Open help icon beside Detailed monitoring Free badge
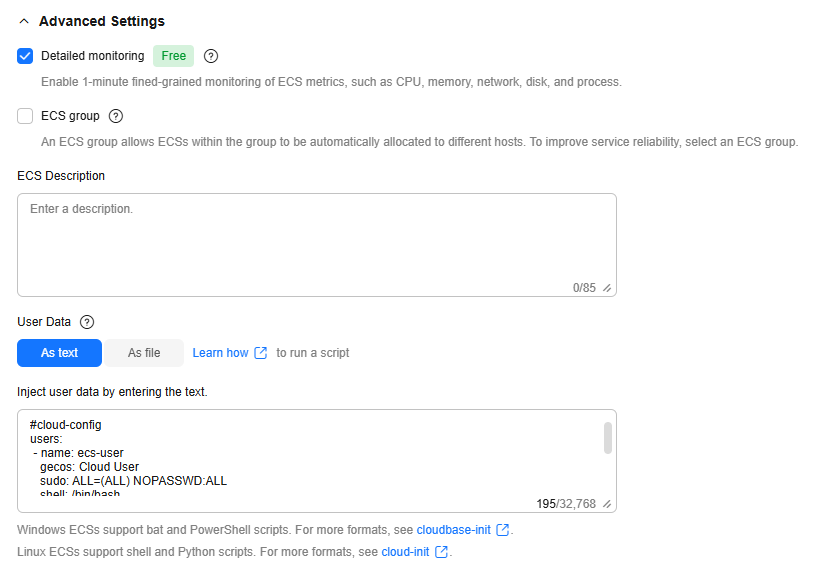Viewport: 814px width, 568px height. 211,56
